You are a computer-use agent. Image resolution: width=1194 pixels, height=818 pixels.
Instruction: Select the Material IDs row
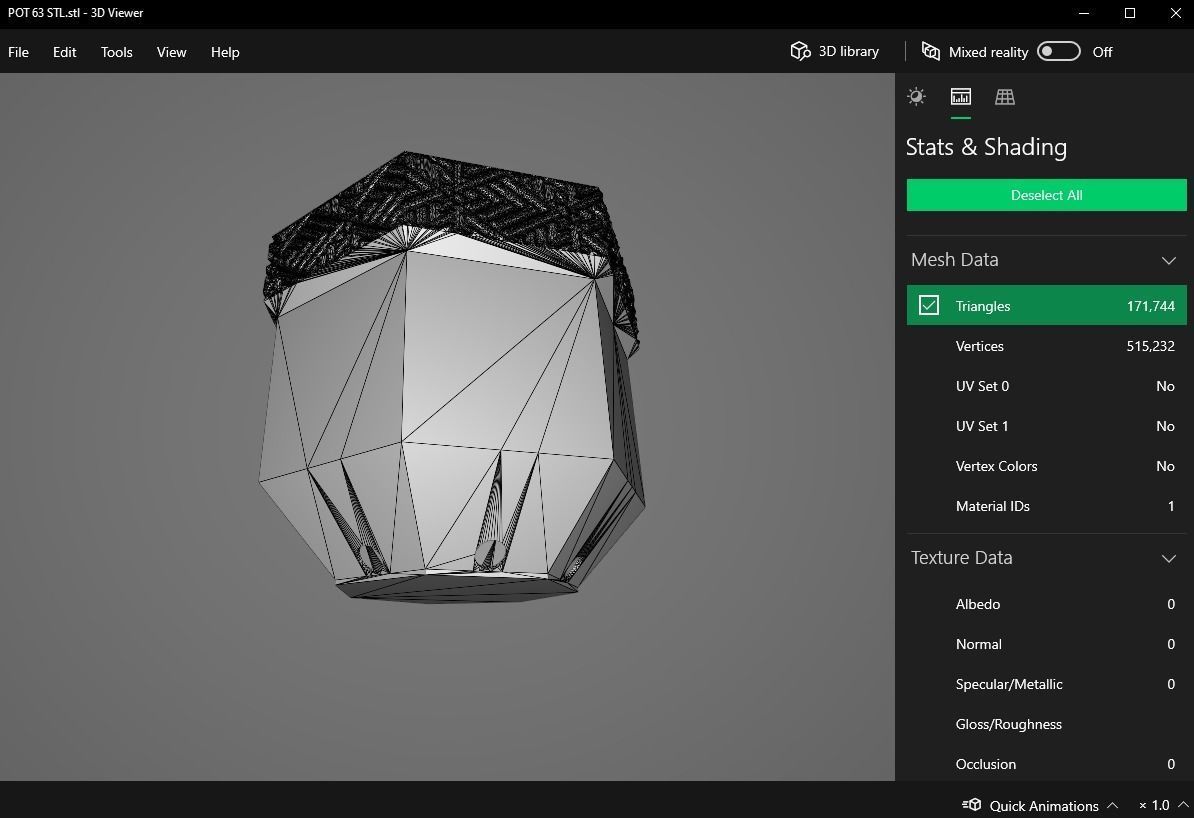point(1046,506)
